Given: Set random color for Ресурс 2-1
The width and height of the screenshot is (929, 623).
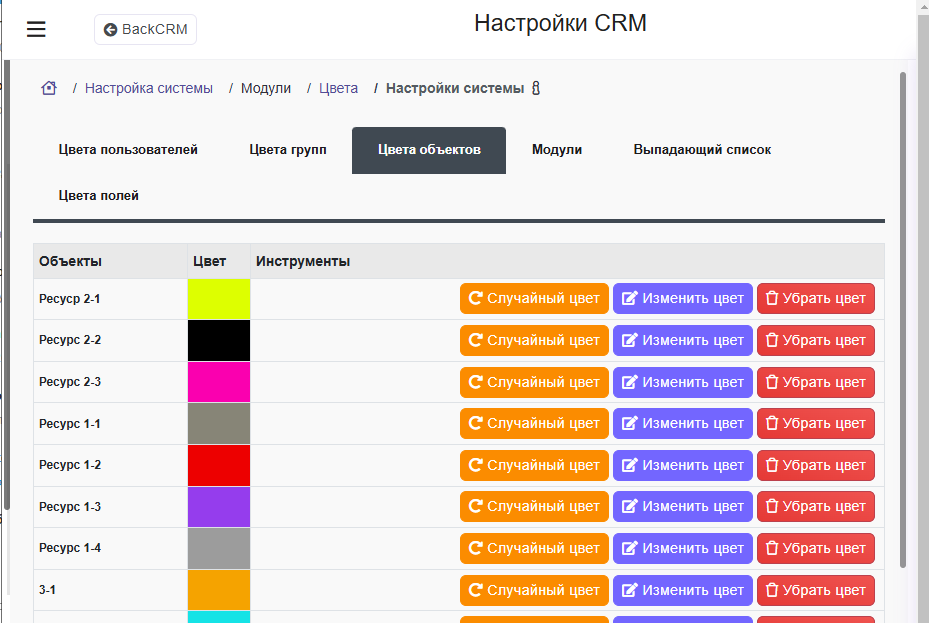Looking at the screenshot, I should click(x=534, y=299).
